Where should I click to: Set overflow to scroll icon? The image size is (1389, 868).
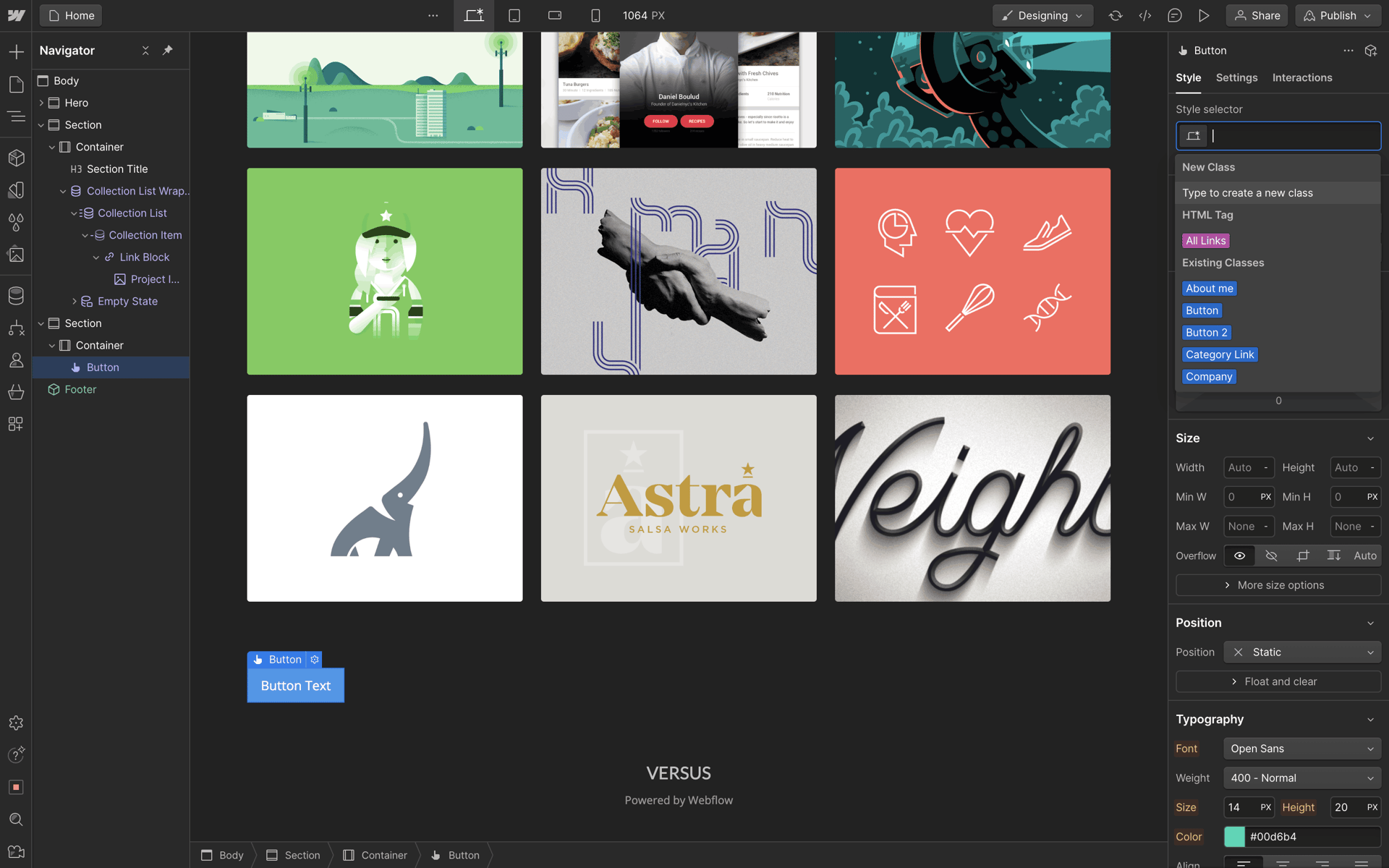[1334, 556]
